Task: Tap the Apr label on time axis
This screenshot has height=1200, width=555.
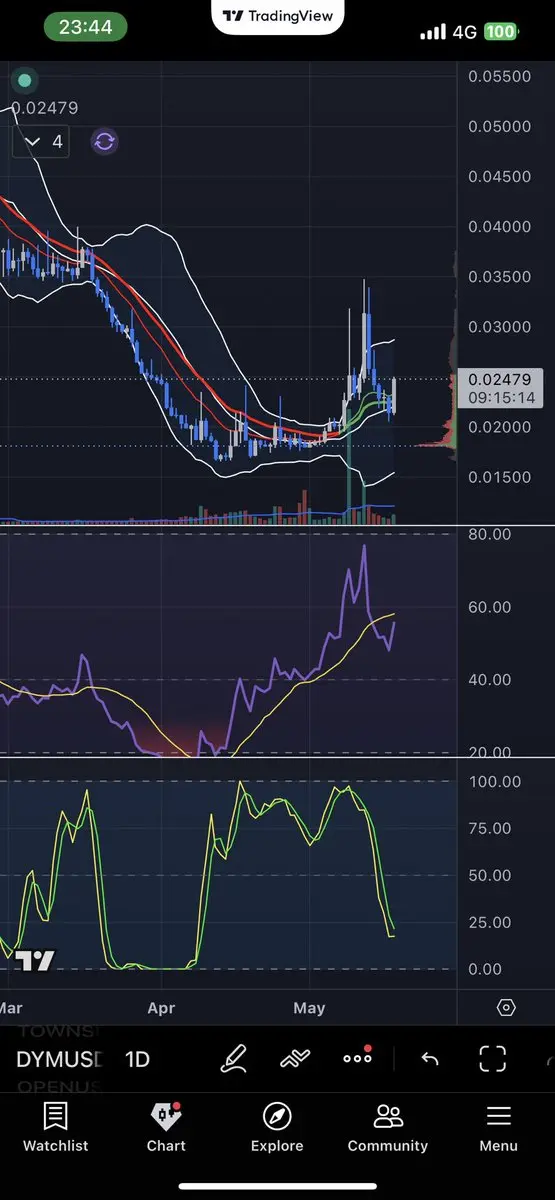Action: pos(161,1008)
